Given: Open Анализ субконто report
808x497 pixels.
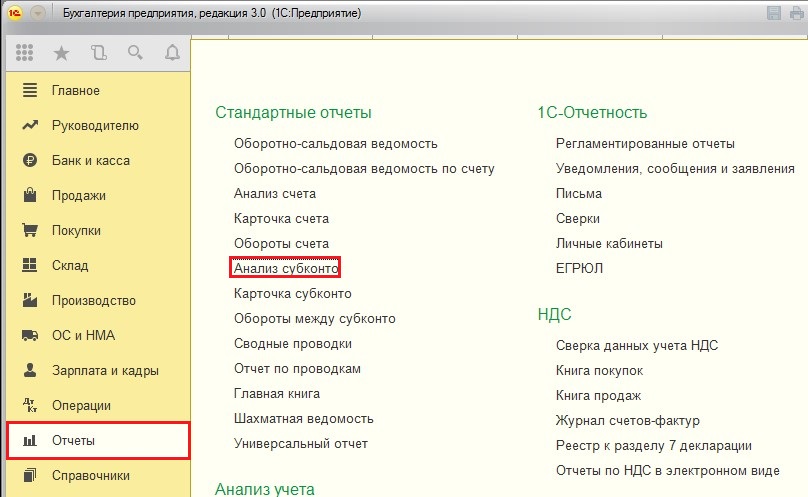Looking at the screenshot, I should tap(286, 268).
